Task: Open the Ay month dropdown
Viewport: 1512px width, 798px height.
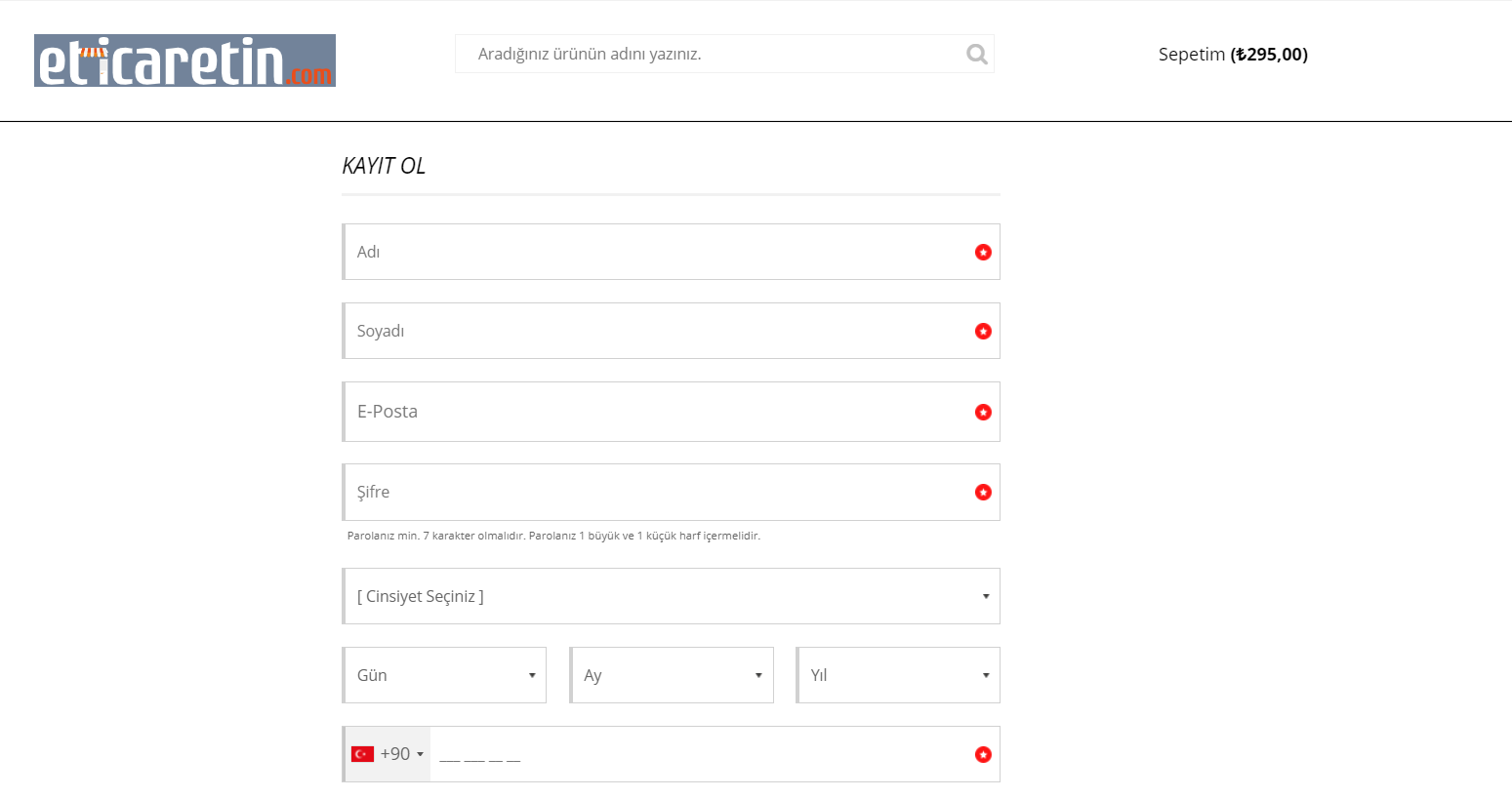Action: pyautogui.click(x=672, y=675)
